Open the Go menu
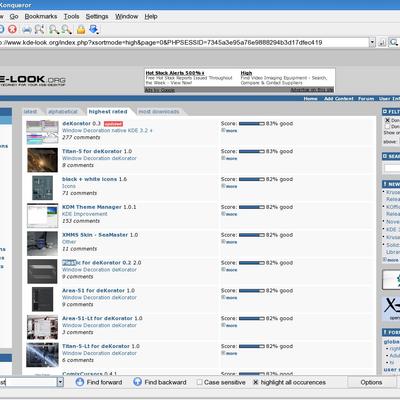Image resolution: width=400 pixels, height=400 pixels. coord(14,16)
